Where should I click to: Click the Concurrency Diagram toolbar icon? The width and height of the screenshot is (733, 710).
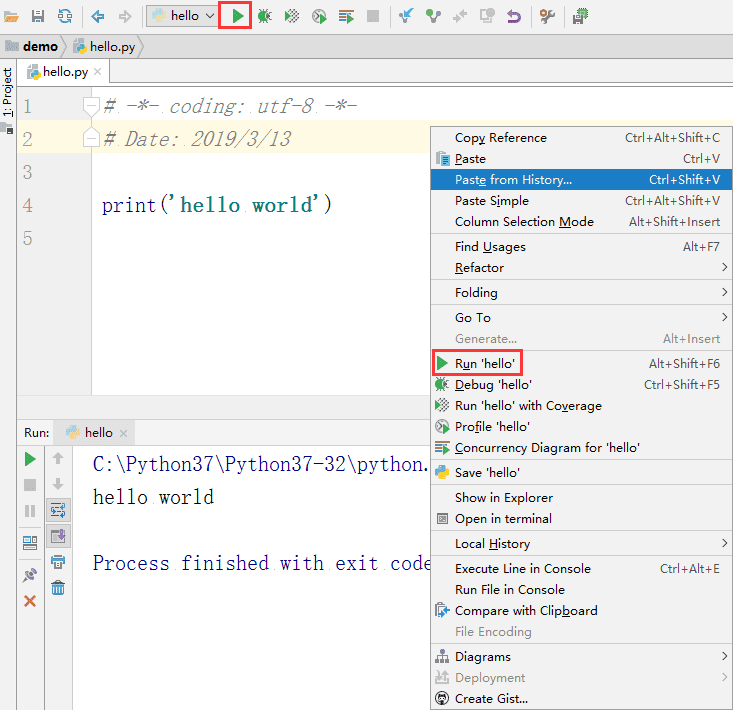point(346,17)
